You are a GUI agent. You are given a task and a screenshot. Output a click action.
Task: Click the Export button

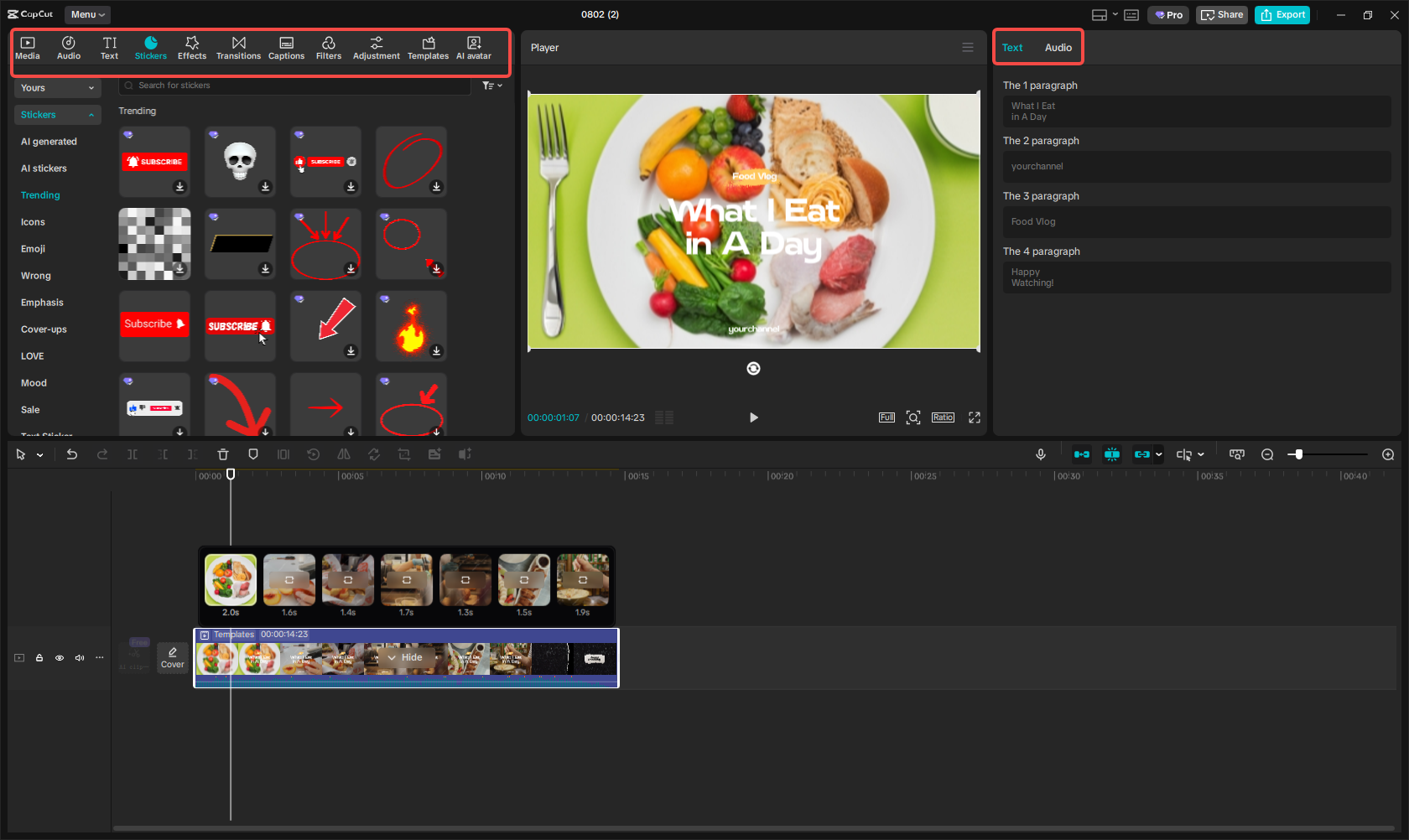[1282, 14]
